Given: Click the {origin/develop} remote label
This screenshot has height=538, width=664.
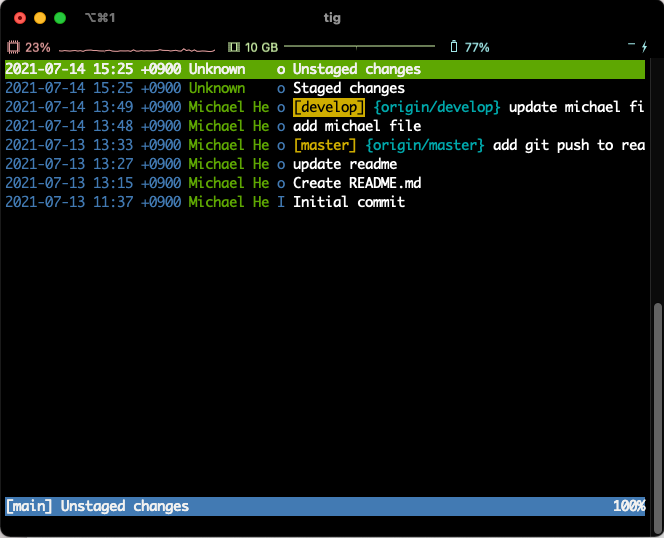Looking at the screenshot, I should [437, 107].
